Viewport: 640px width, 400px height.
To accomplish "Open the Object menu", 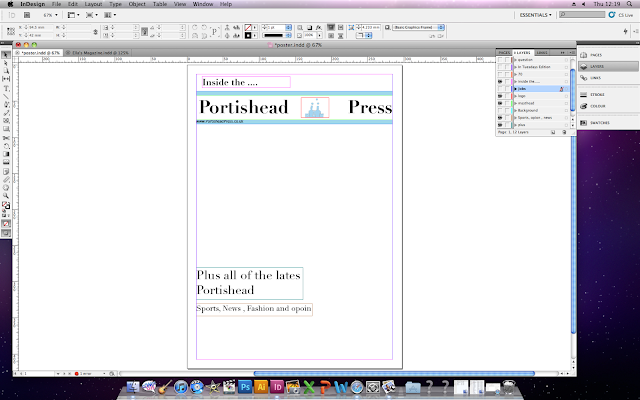I will [x=137, y=4].
